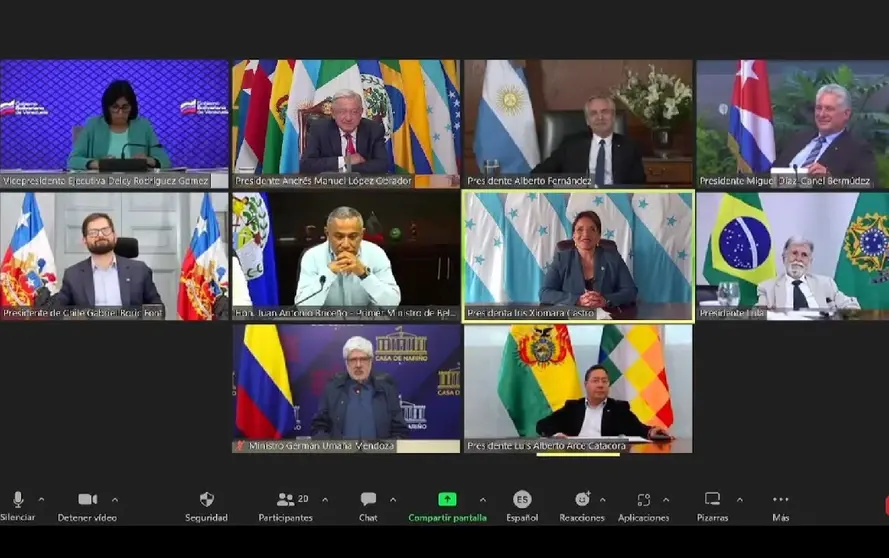This screenshot has width=889, height=558.
Task: Select Miguel Díaz-Canel Bermúdez video tile
Action: click(793, 124)
